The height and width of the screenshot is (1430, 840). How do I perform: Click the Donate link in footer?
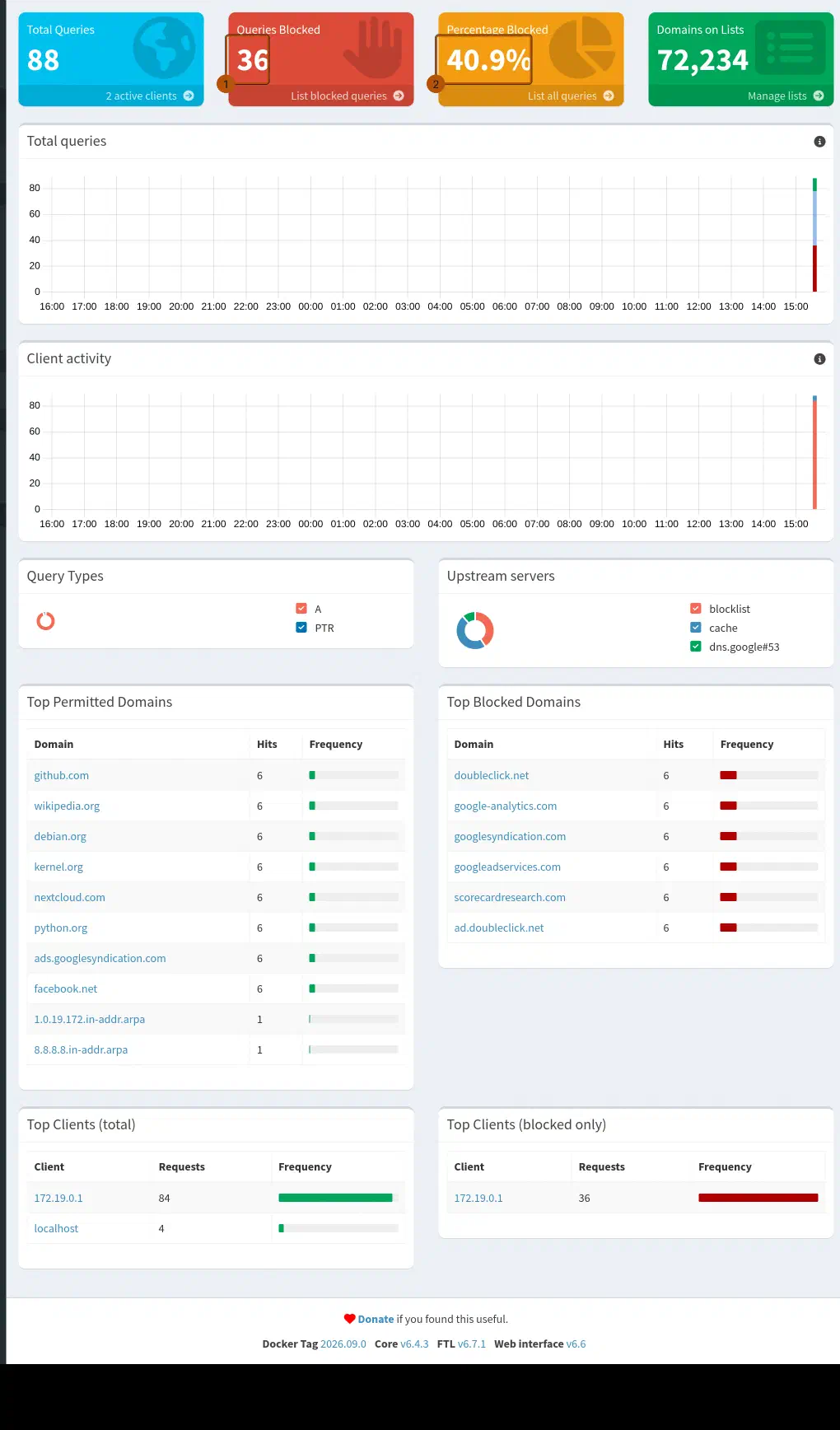click(376, 1319)
